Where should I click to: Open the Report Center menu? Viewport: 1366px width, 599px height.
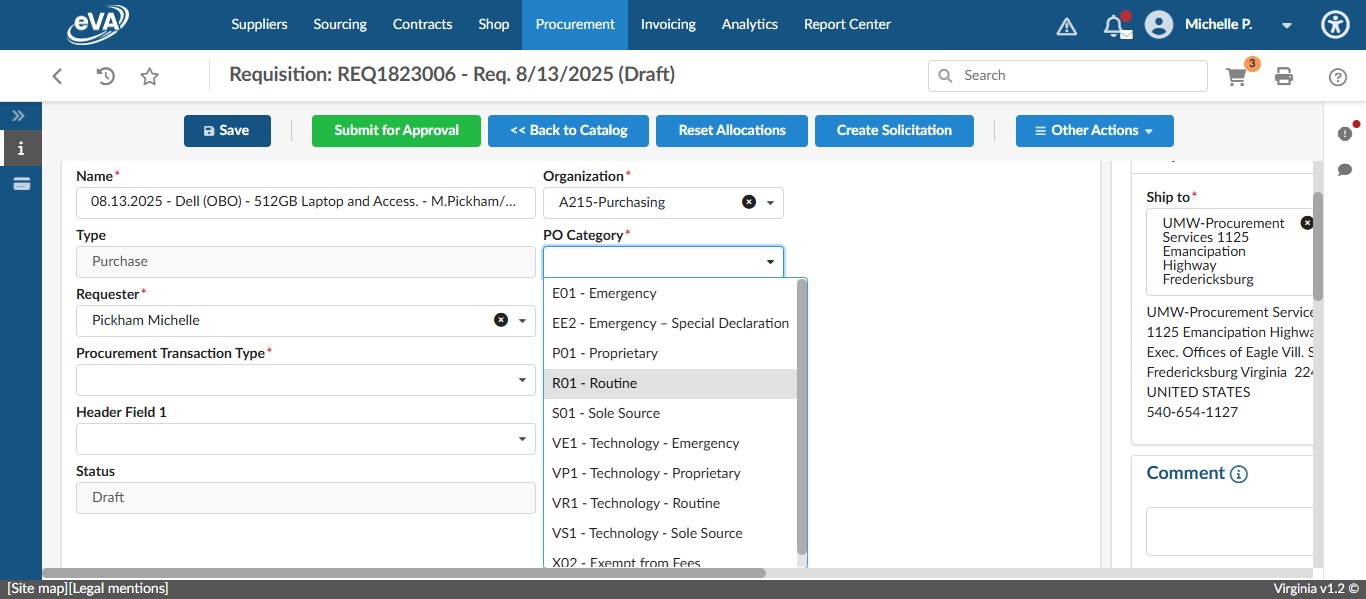tap(846, 24)
